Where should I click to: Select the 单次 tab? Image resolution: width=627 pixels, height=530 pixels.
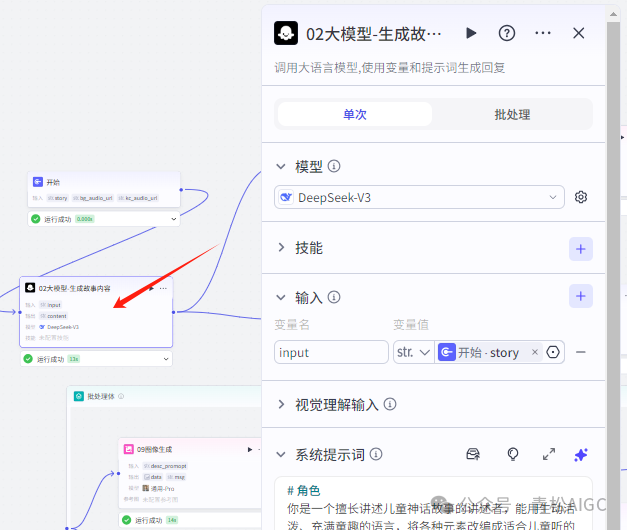tap(355, 114)
